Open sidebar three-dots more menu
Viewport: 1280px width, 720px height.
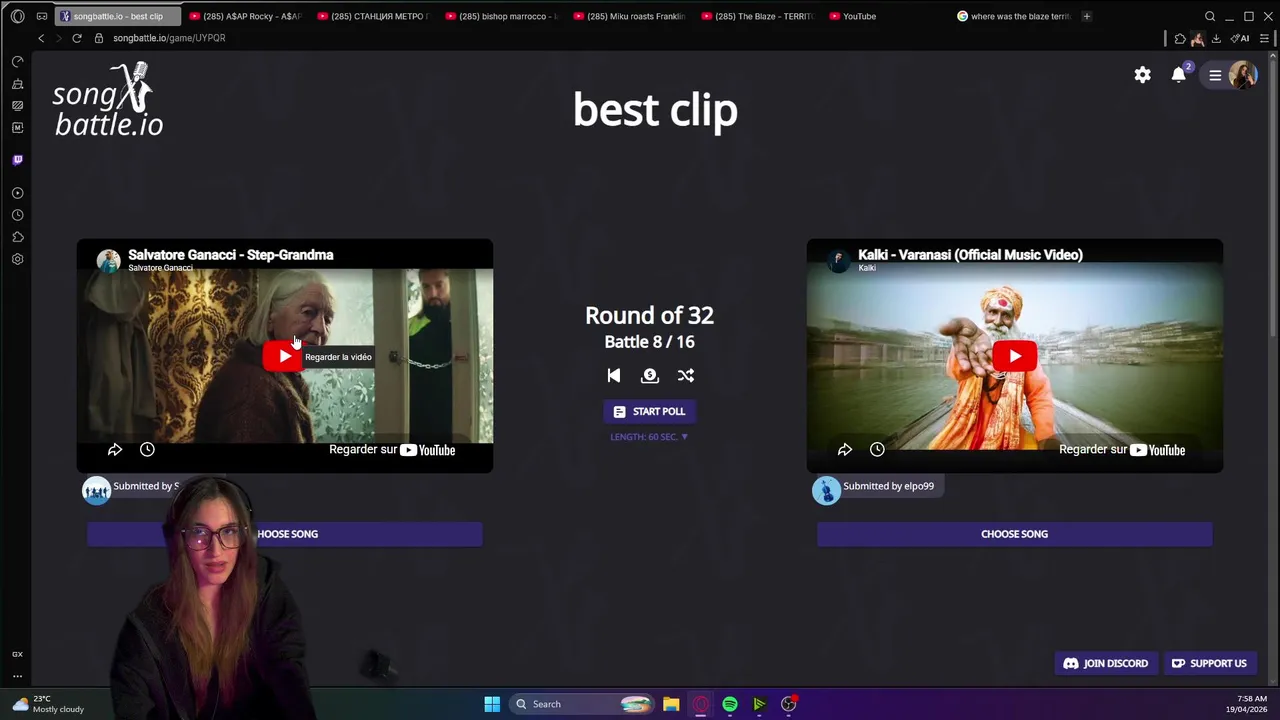(x=17, y=676)
